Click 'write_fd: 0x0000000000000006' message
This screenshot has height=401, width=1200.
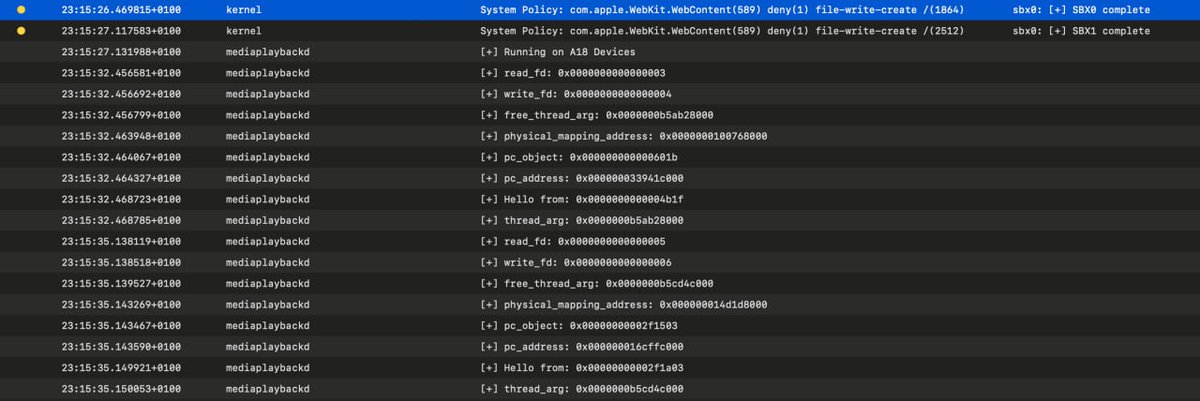click(576, 262)
